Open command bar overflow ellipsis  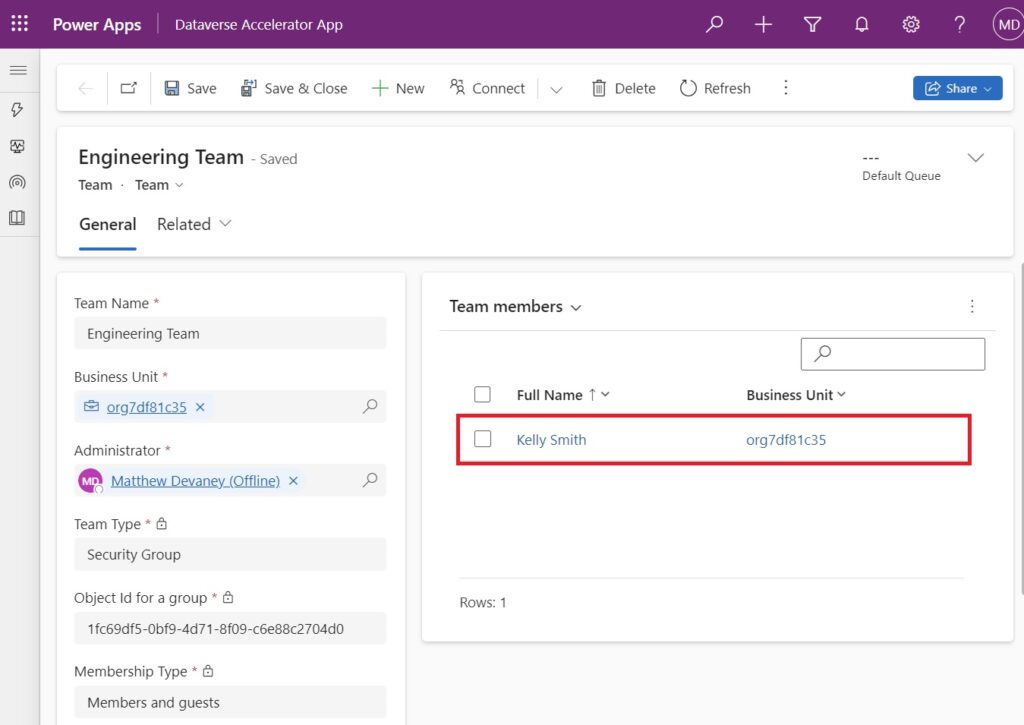(x=786, y=88)
